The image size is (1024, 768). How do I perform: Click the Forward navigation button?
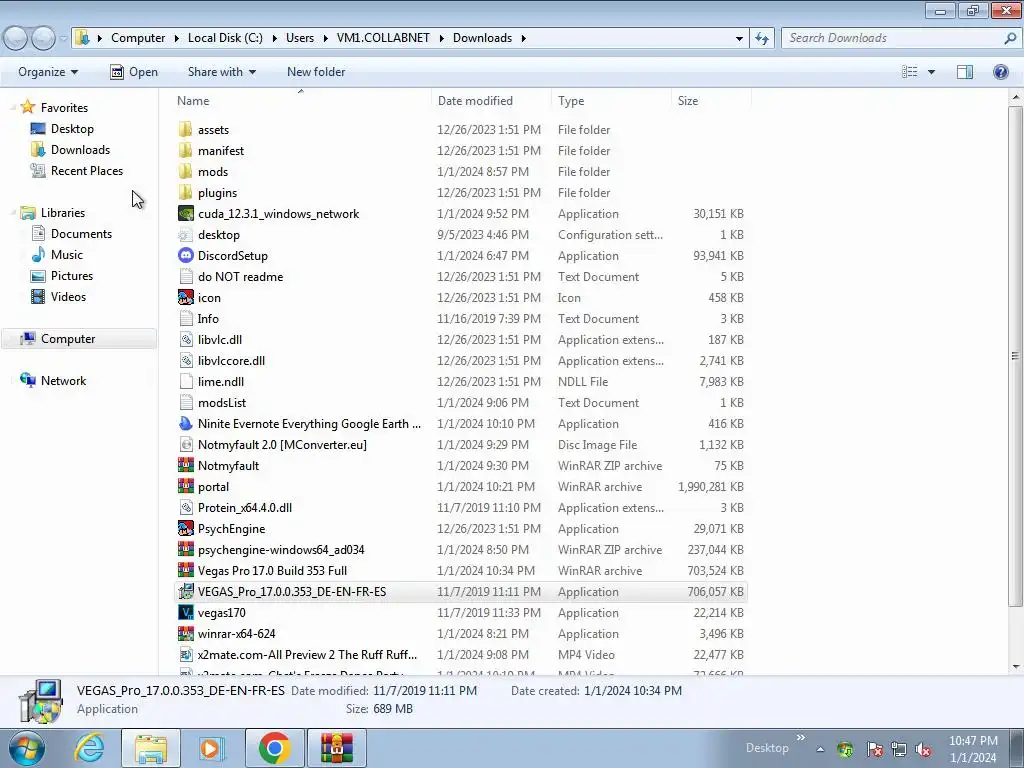coord(43,38)
